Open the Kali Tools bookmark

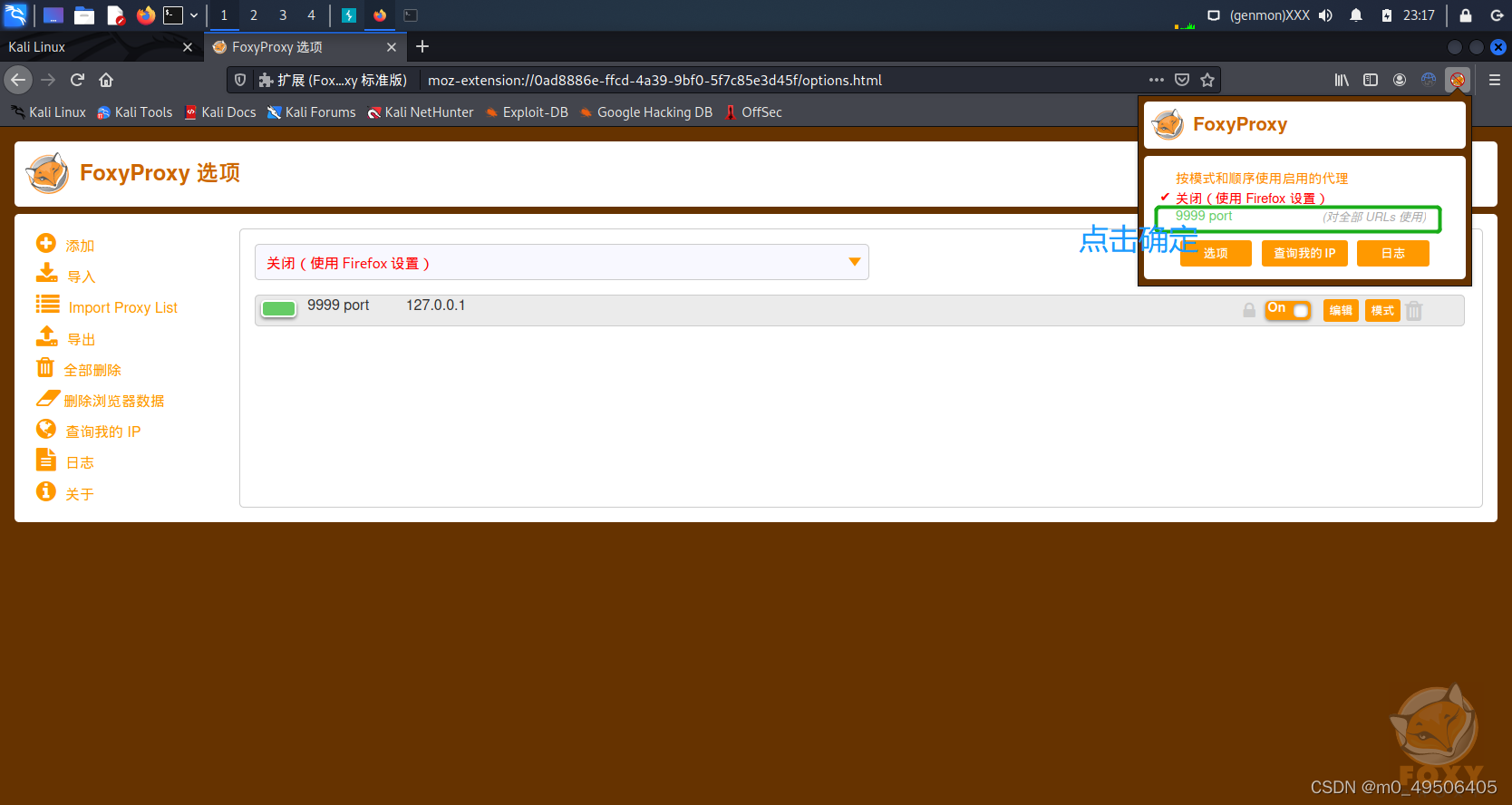(134, 112)
